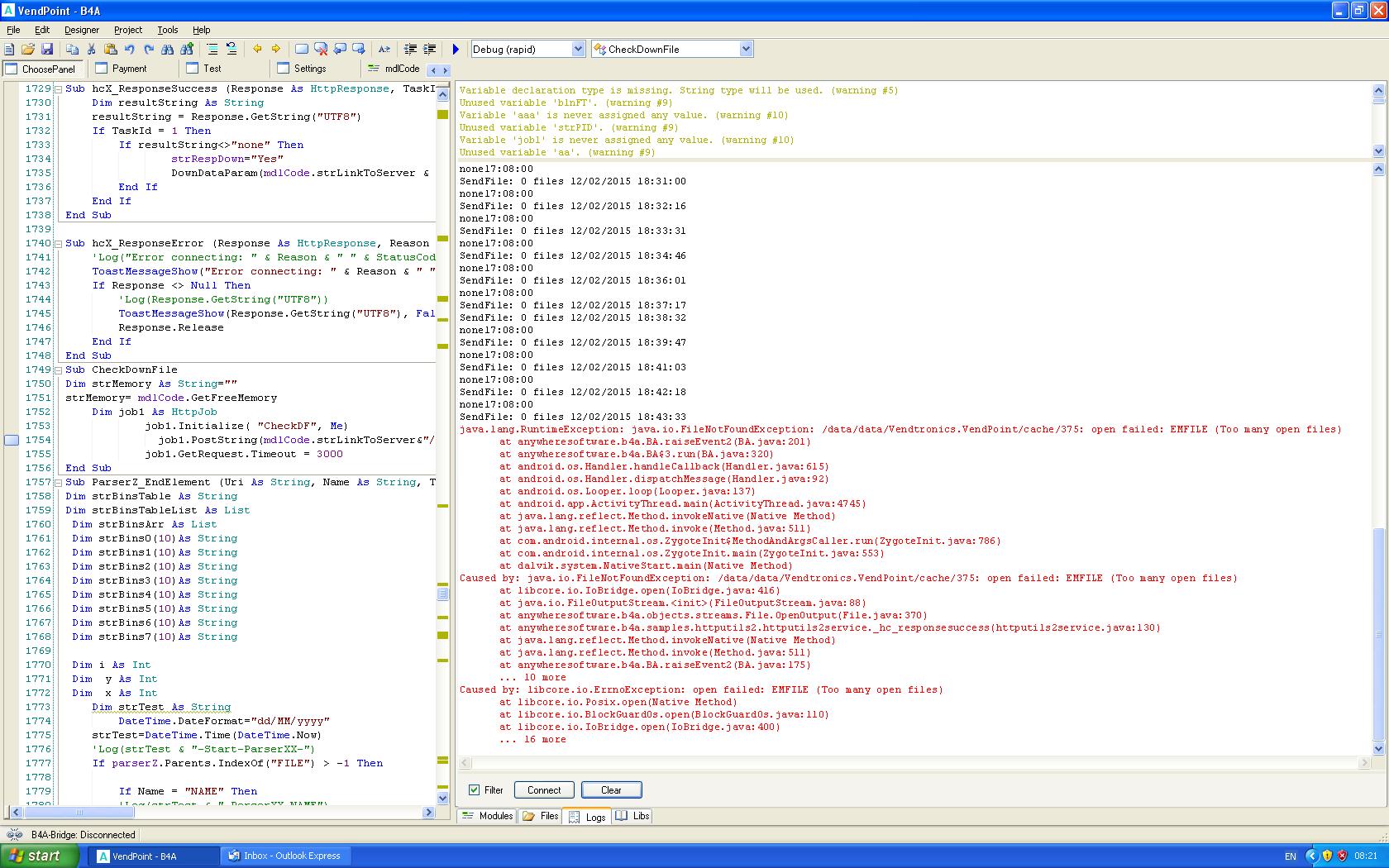This screenshot has height=868, width=1389.
Task: Click the Cut scissors toolbar icon
Action: click(x=91, y=50)
